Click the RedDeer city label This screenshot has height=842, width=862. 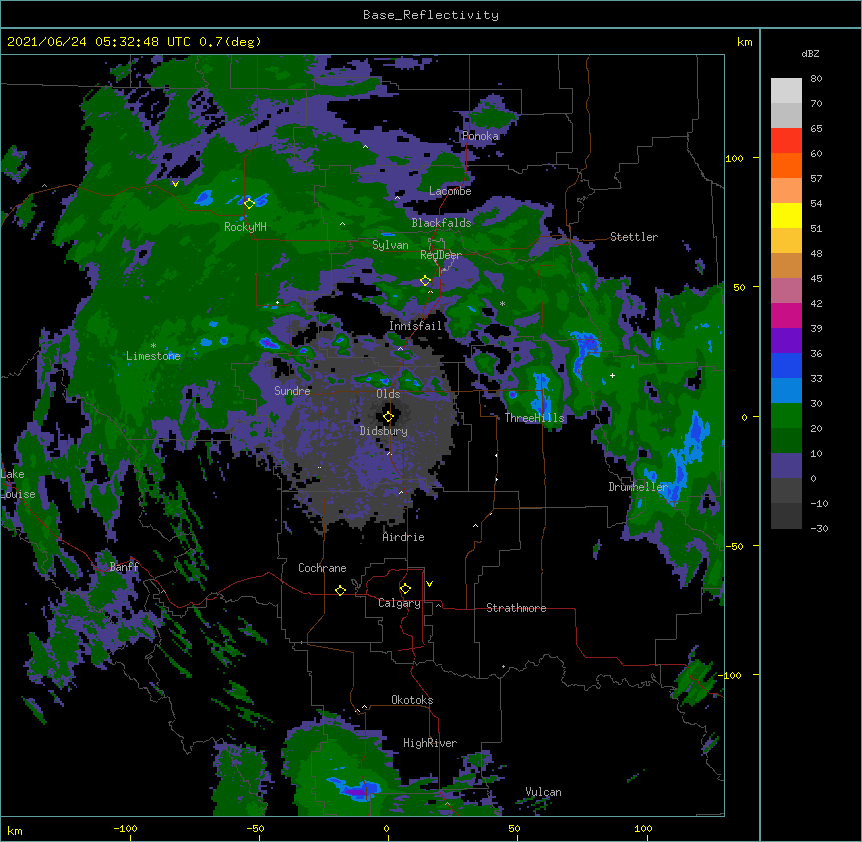coord(441,255)
